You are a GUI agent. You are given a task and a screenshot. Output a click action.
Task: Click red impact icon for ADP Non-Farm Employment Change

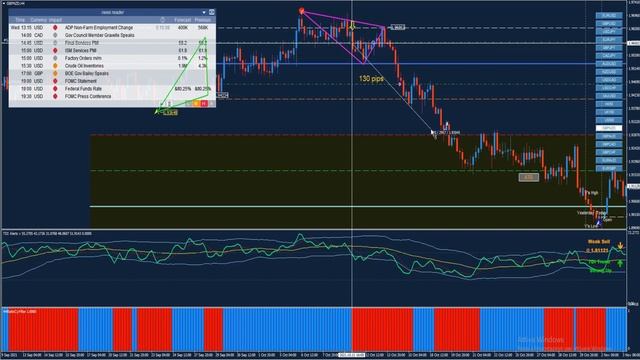(55, 27)
